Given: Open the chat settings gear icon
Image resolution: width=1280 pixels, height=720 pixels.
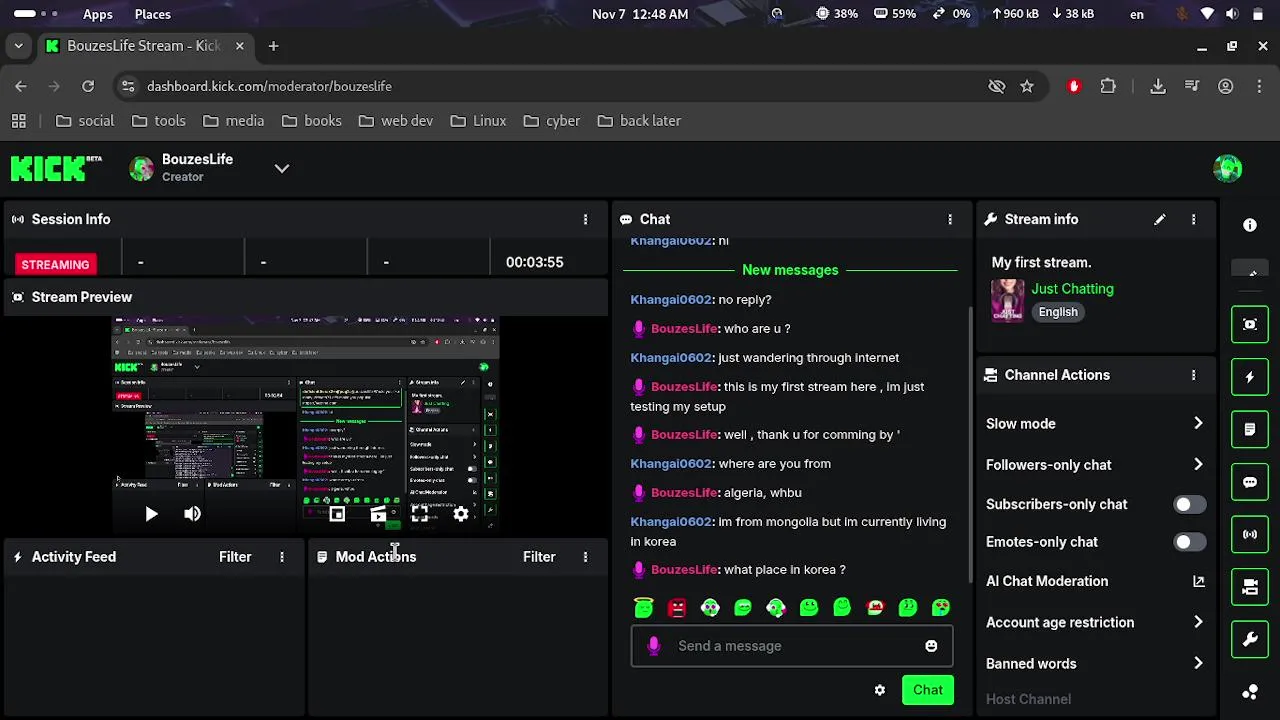Looking at the screenshot, I should coord(880,690).
